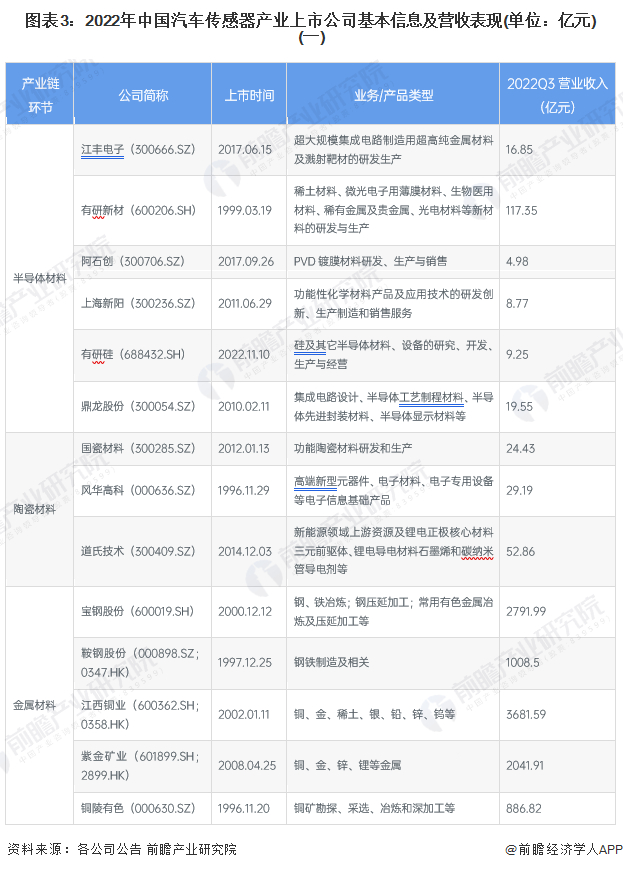Click the 功能陶瓷材料研发和生产 description
Viewport: 623px width, 870px height.
(353, 449)
